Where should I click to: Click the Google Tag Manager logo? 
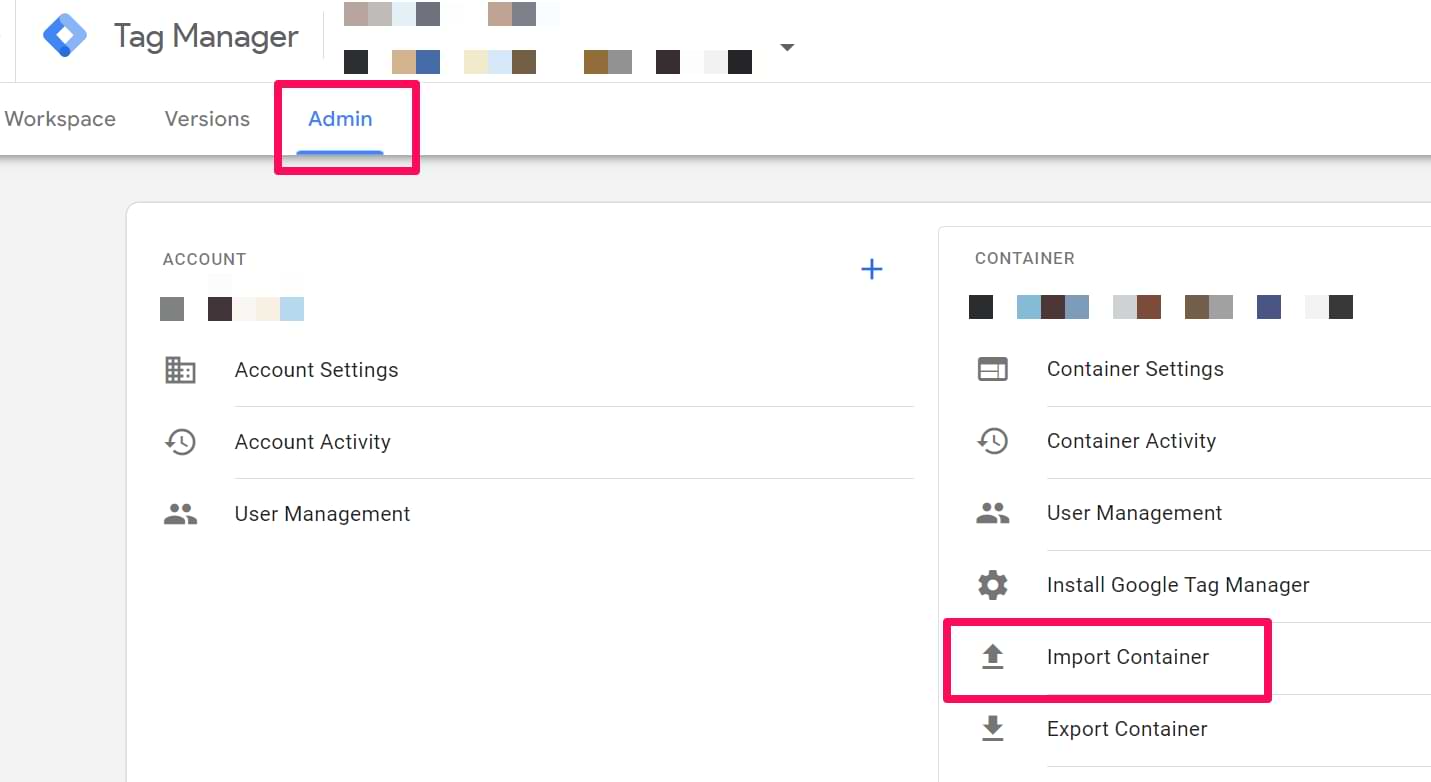[65, 37]
